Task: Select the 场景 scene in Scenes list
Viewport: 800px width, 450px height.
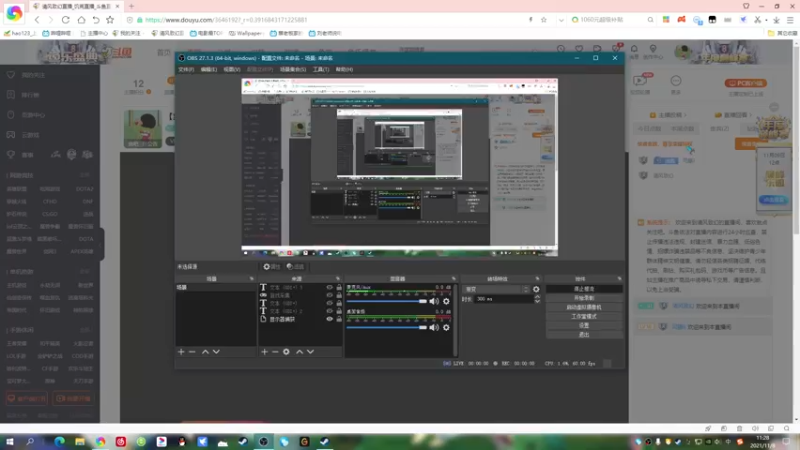Action: [x=216, y=287]
